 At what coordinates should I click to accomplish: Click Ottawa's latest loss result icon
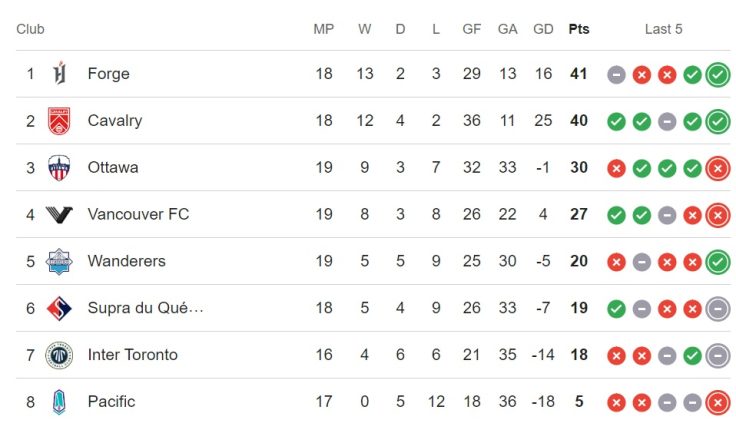(718, 168)
